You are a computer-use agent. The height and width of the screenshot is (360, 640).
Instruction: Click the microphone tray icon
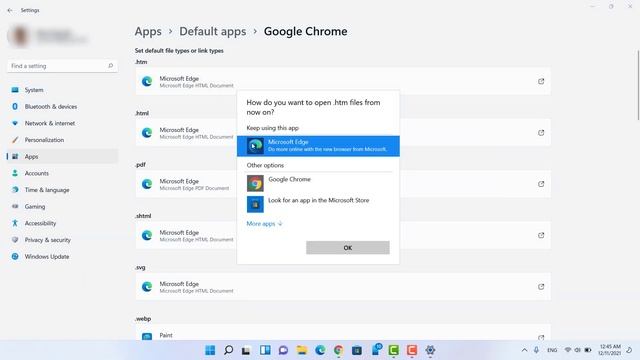pos(536,350)
